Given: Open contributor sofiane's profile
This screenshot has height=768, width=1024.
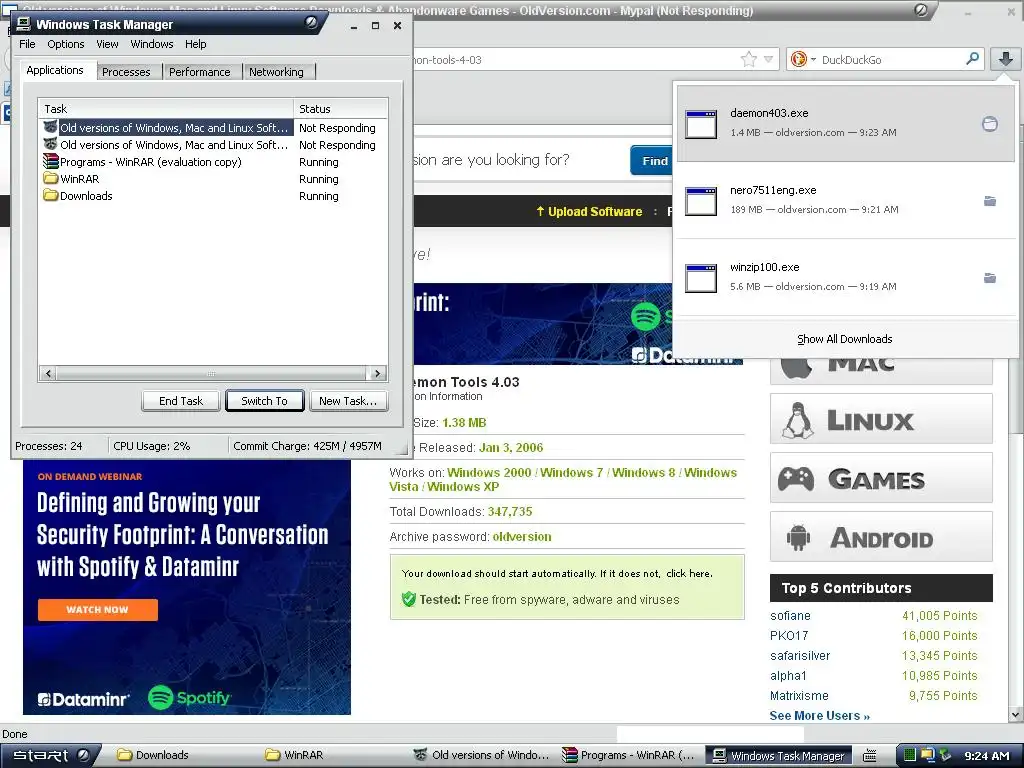Looking at the screenshot, I should point(790,616).
